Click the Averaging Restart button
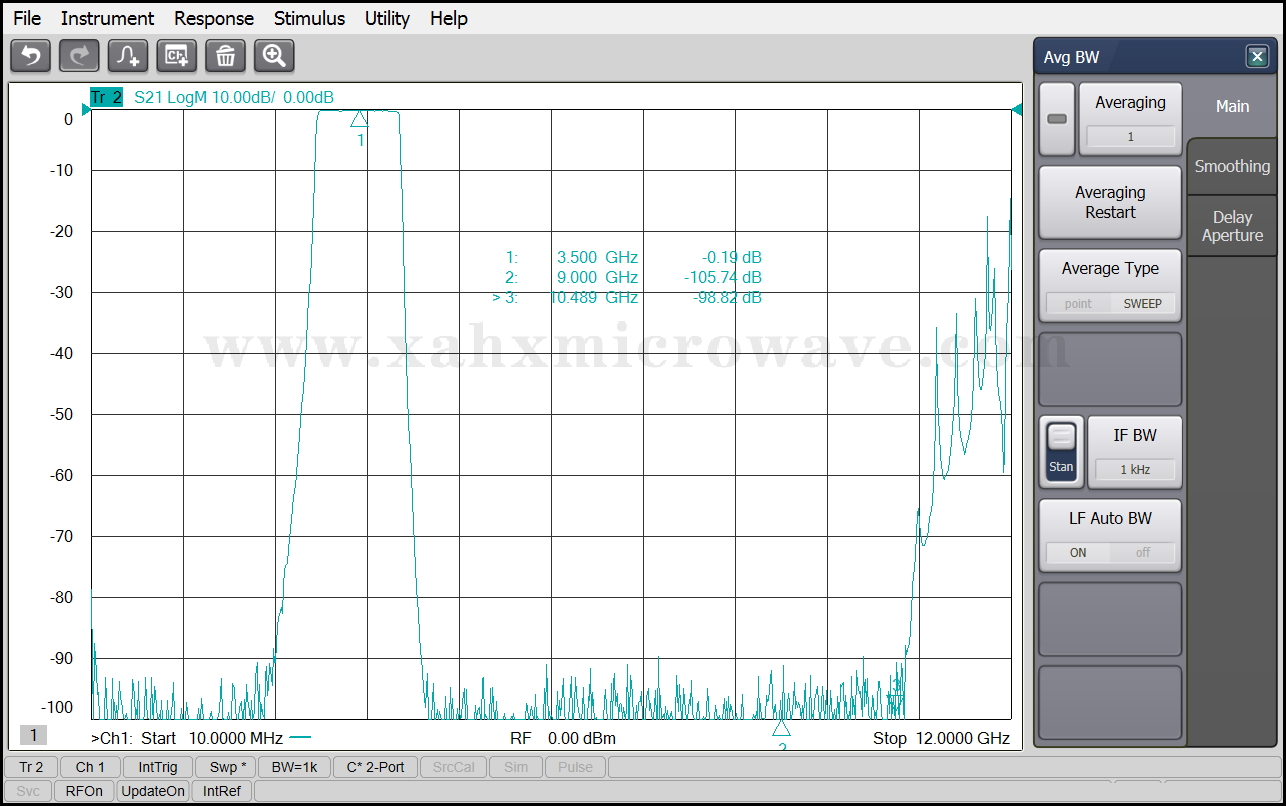The height and width of the screenshot is (806, 1286). click(x=1110, y=202)
